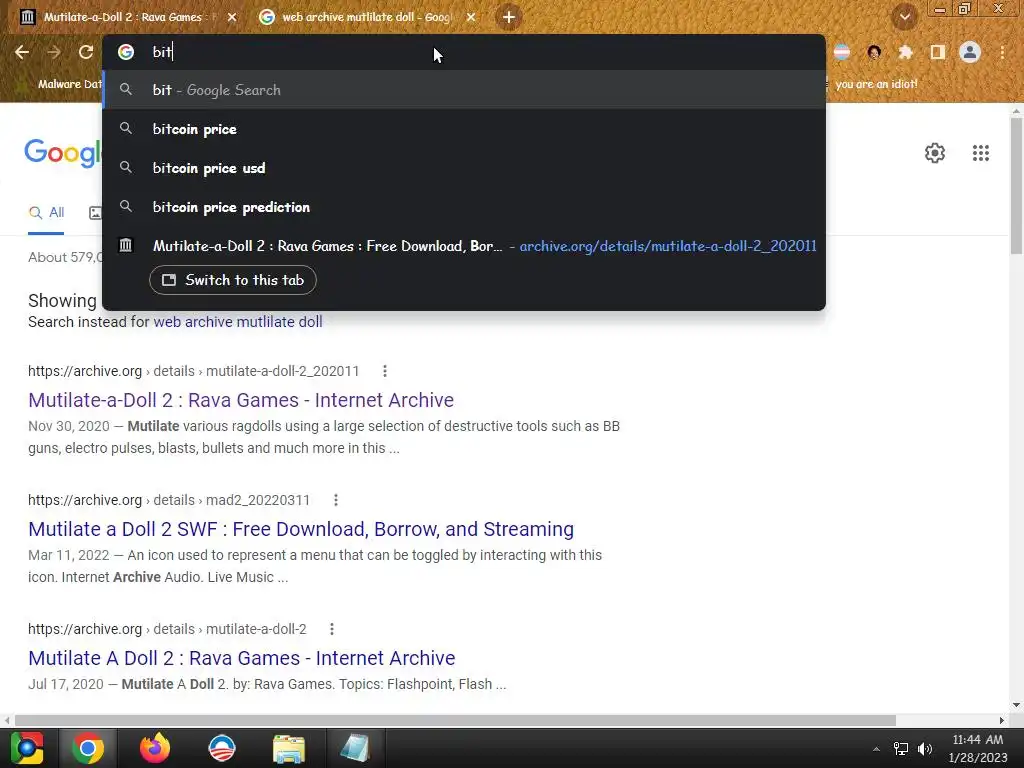Show hidden system tray icons
This screenshot has height=768, width=1024.
(876, 749)
